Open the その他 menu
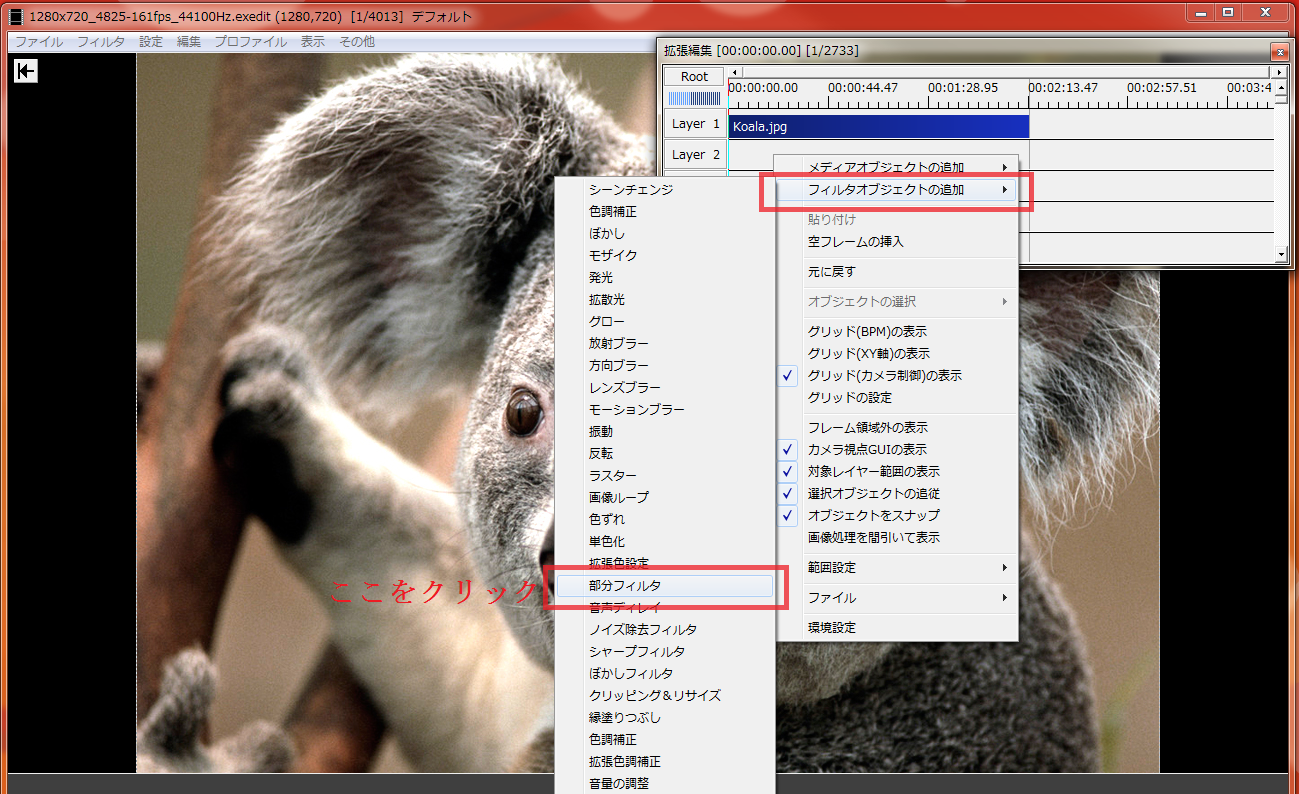 coord(357,42)
